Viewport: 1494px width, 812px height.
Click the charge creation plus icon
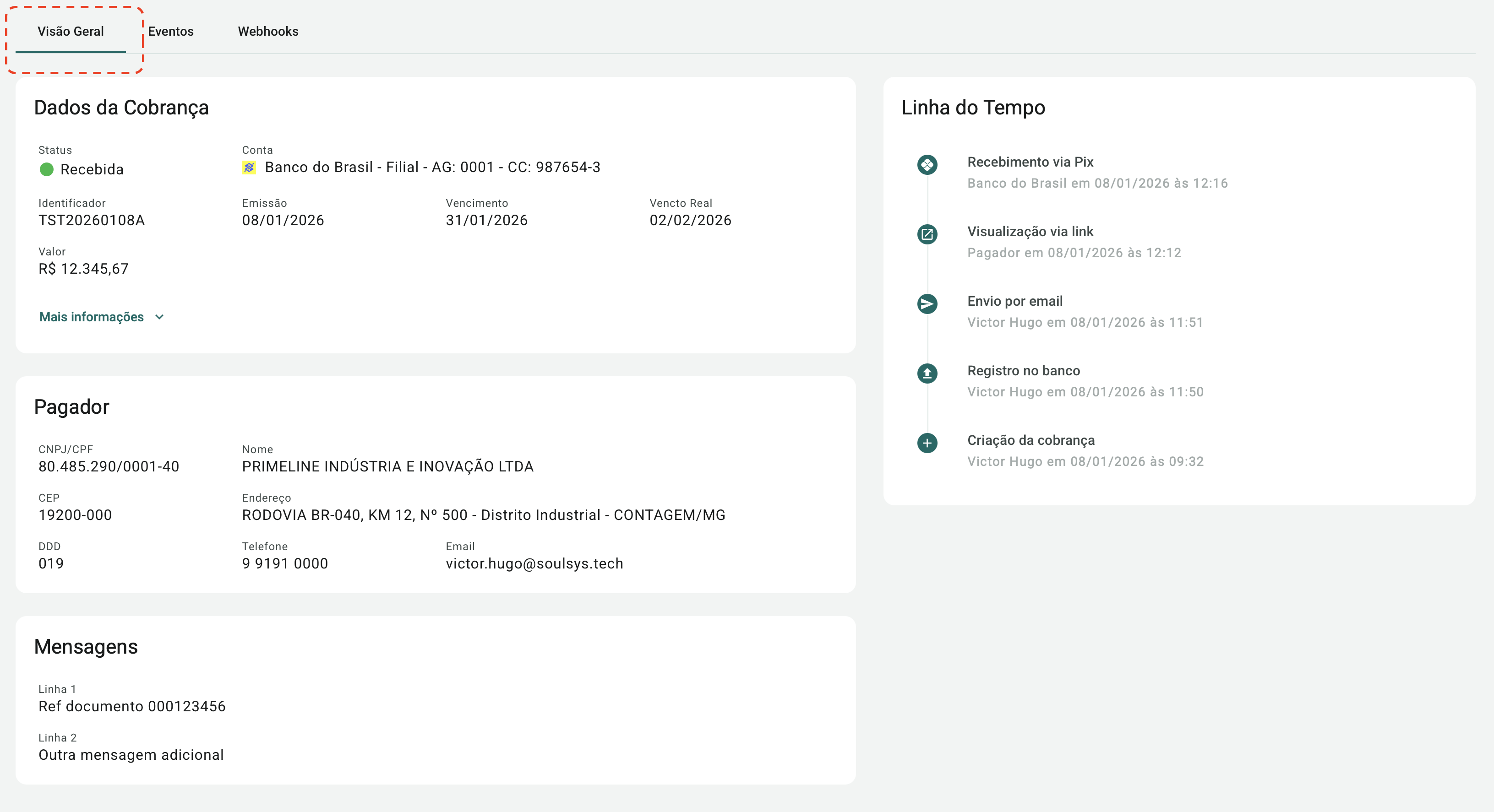[x=927, y=444]
